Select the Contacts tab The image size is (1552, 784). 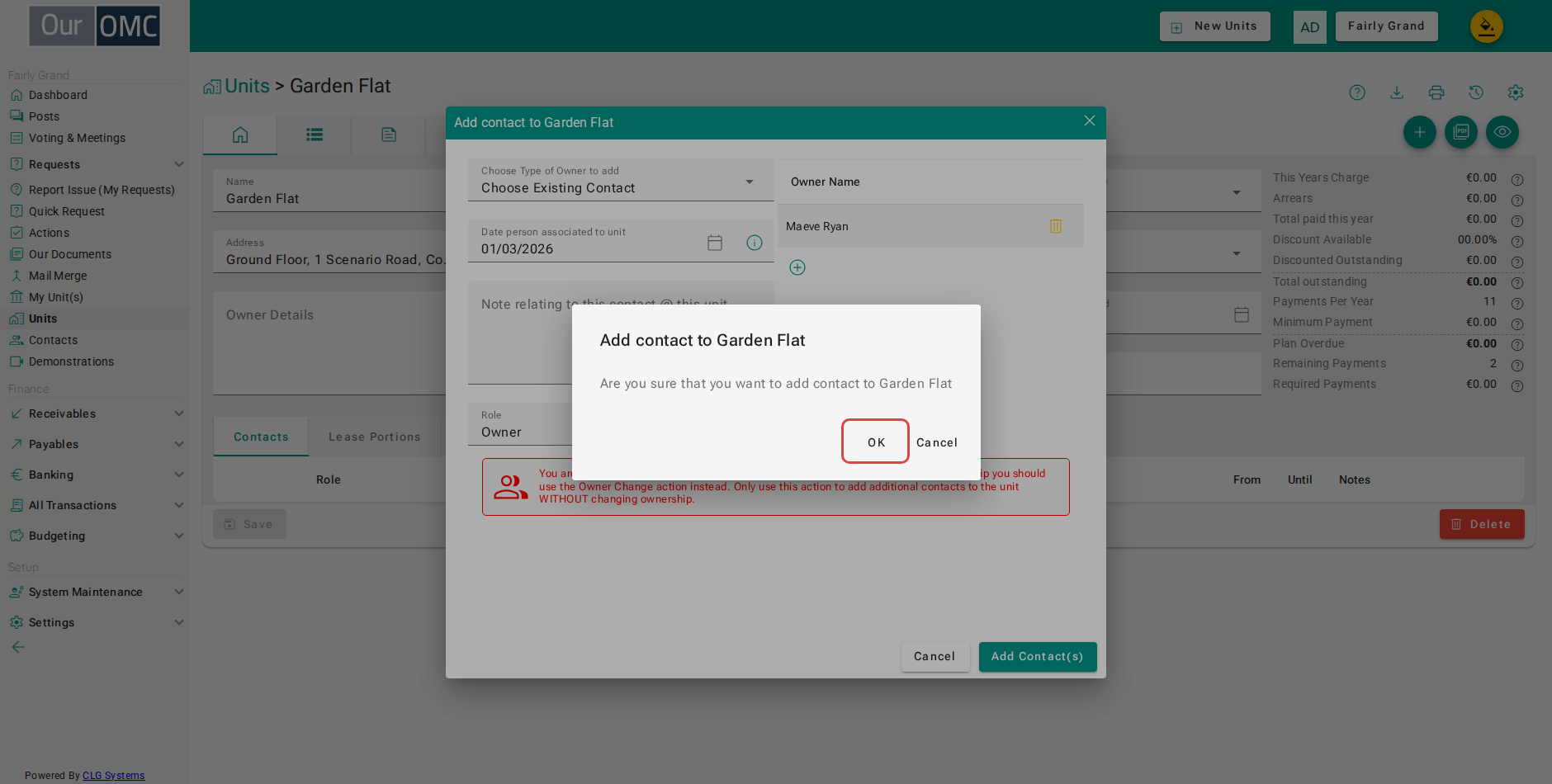coord(261,437)
